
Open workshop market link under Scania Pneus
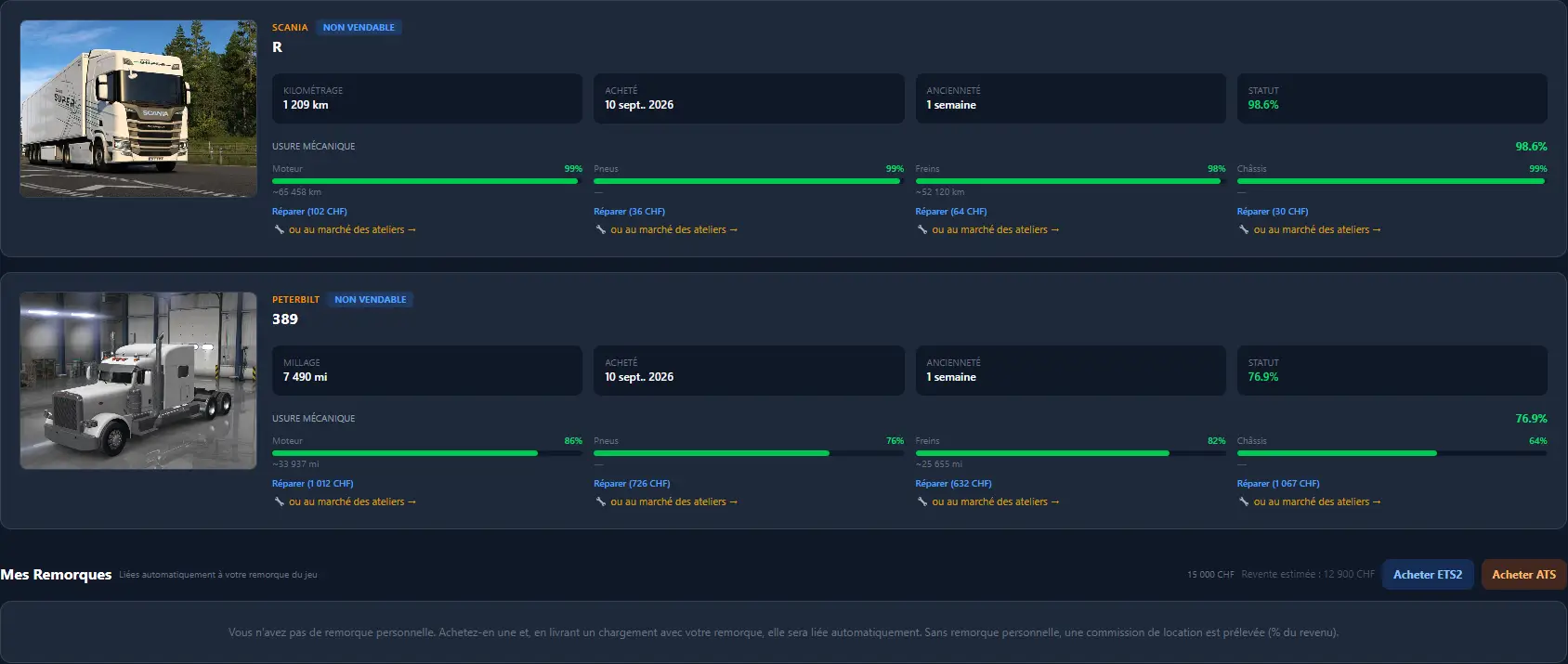pos(673,229)
